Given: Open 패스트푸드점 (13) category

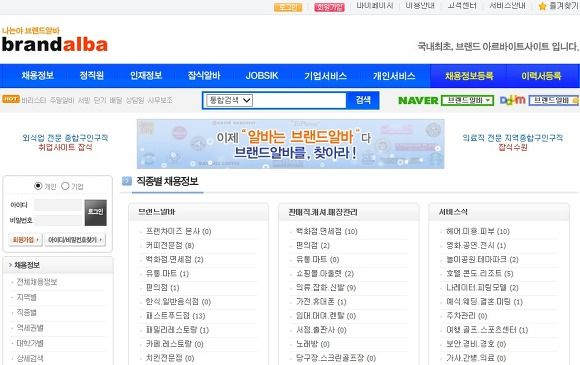Looking at the screenshot, I should coord(175,316).
